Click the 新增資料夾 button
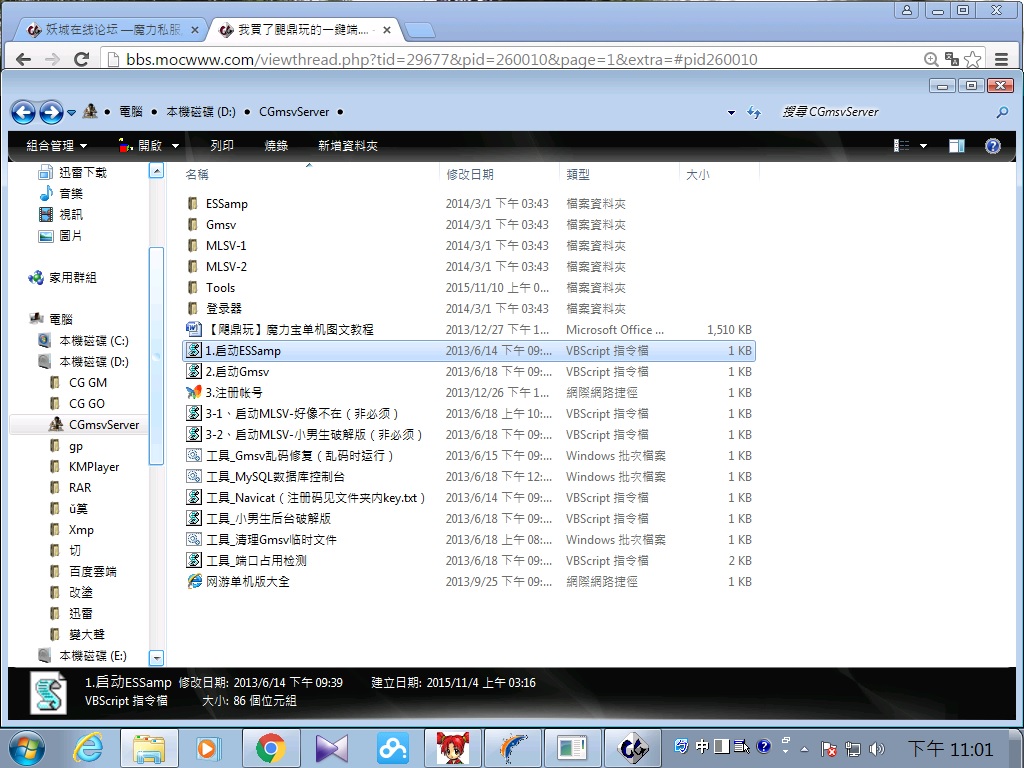The height and width of the screenshot is (768, 1024). point(348,146)
